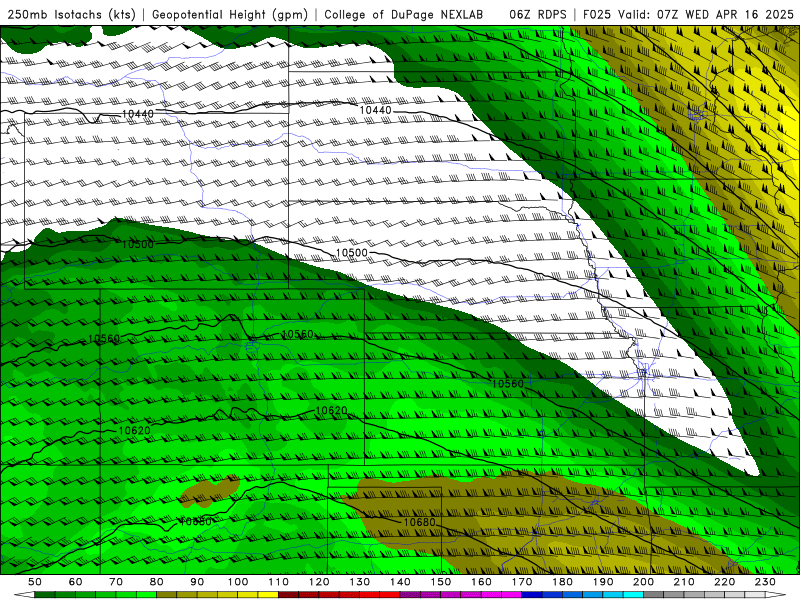The width and height of the screenshot is (800, 600).
Task: Click the dark blue swatch just after 170
Action: 532,595
